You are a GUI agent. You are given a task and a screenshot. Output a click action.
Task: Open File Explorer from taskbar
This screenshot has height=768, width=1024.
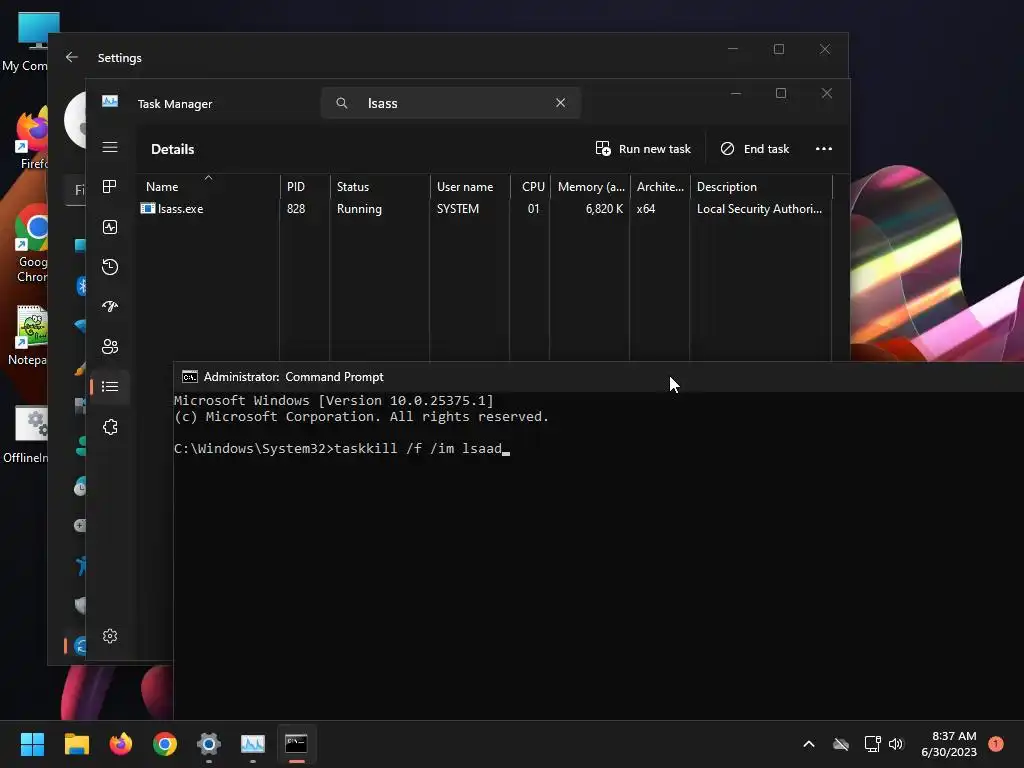(x=76, y=744)
